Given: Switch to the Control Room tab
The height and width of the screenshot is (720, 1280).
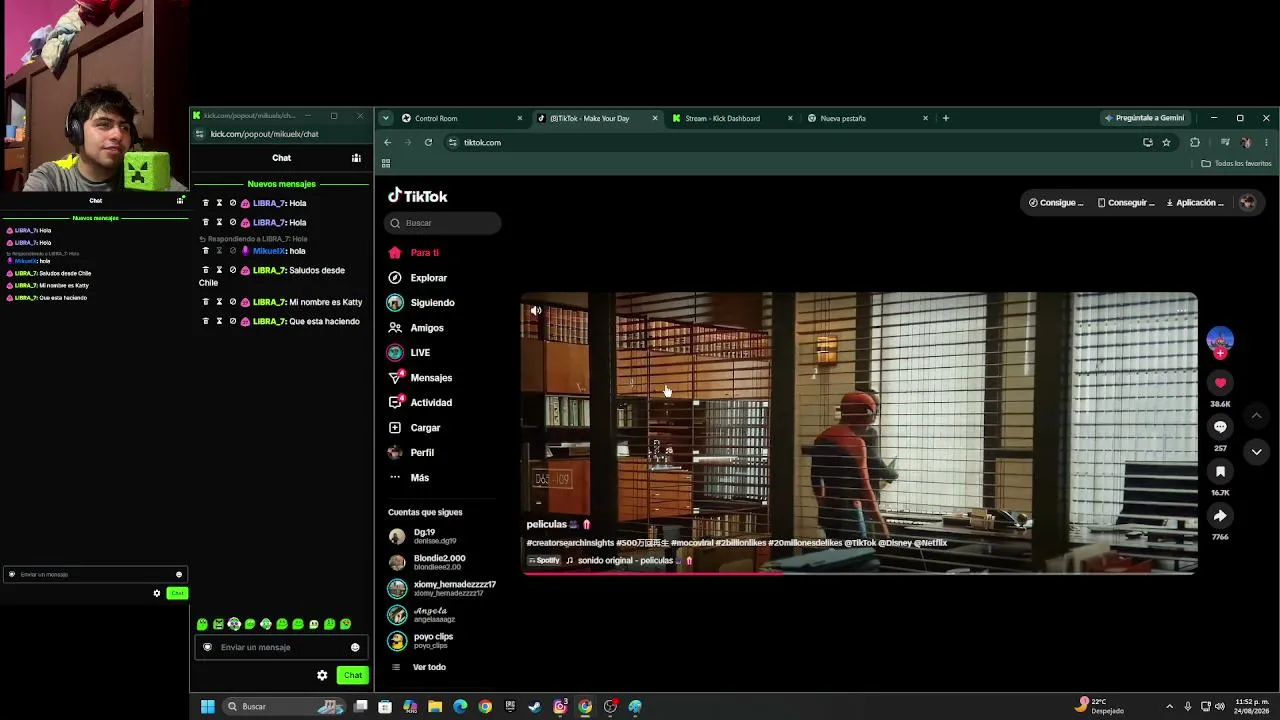Looking at the screenshot, I should 462,118.
